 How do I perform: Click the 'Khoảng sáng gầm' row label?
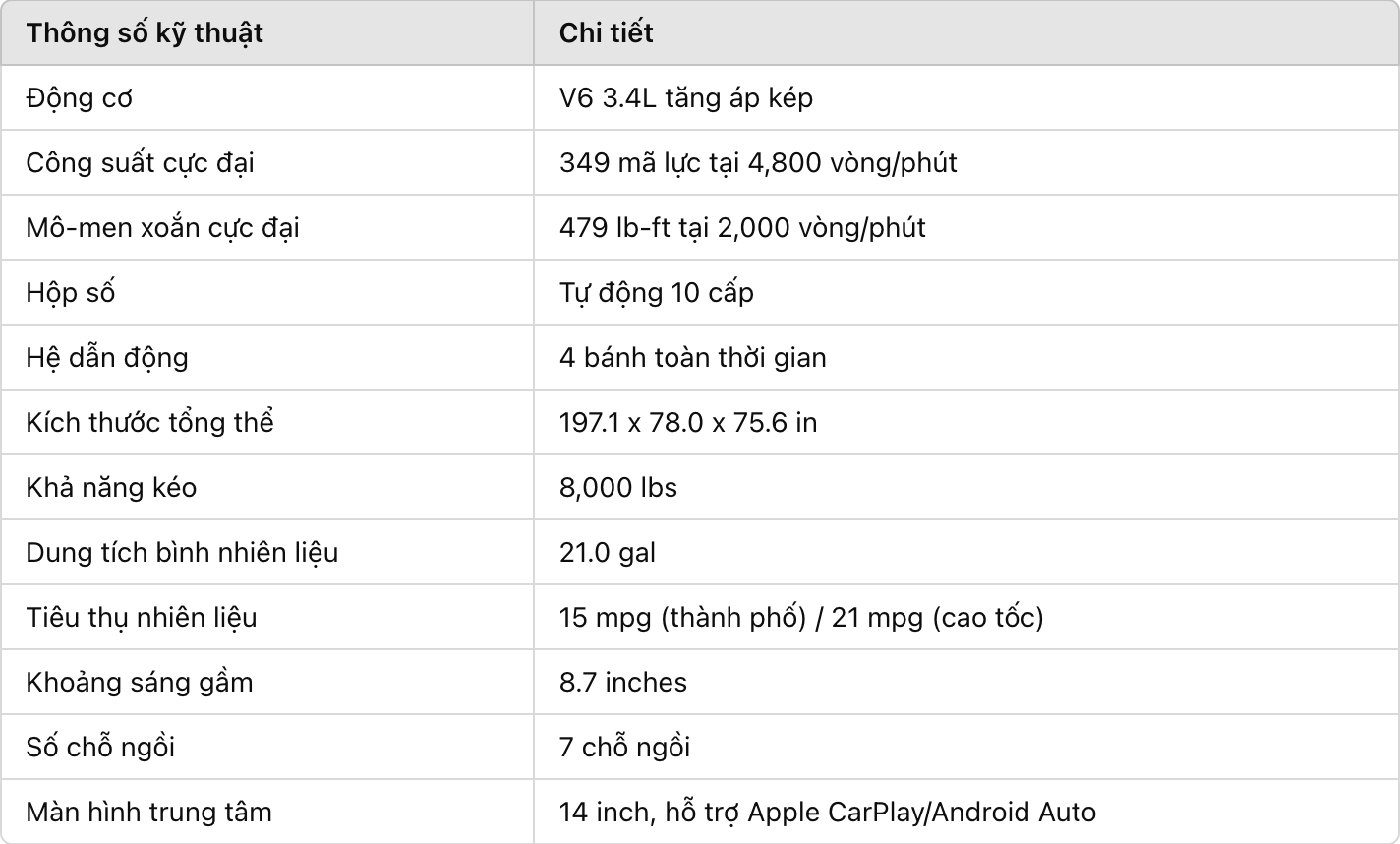pyautogui.click(x=140, y=683)
